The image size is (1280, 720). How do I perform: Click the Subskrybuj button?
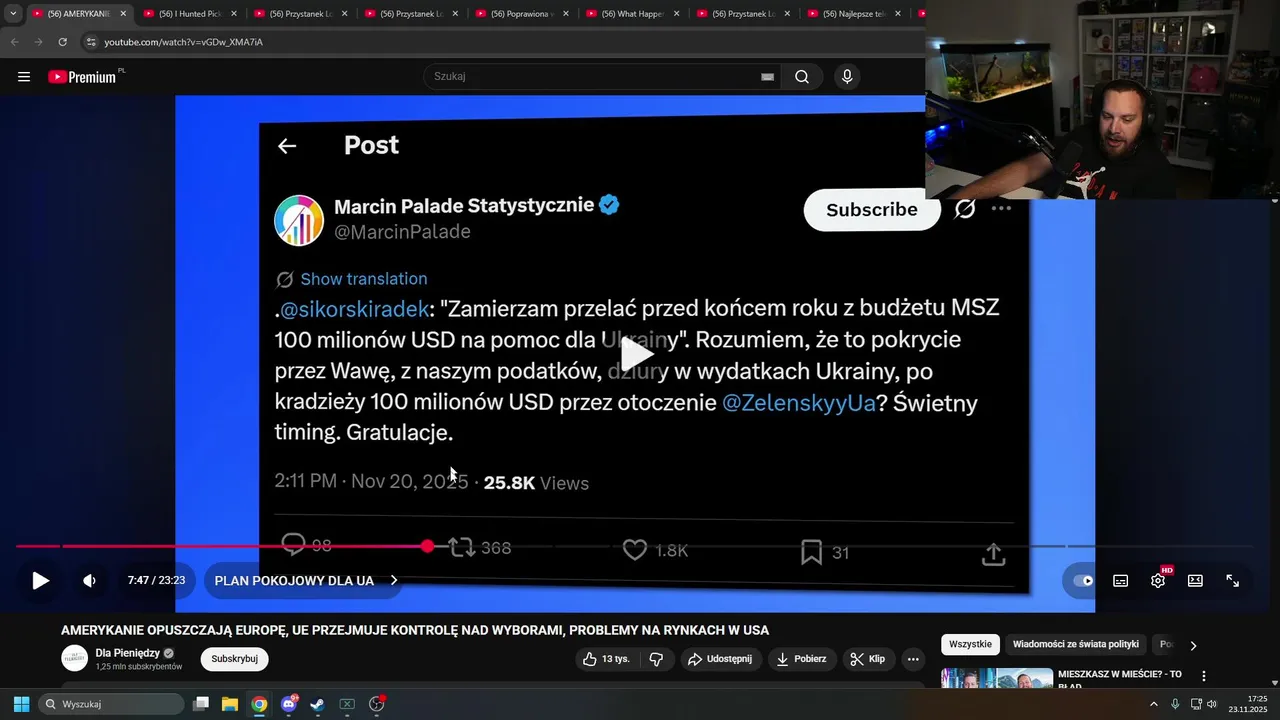click(x=234, y=659)
